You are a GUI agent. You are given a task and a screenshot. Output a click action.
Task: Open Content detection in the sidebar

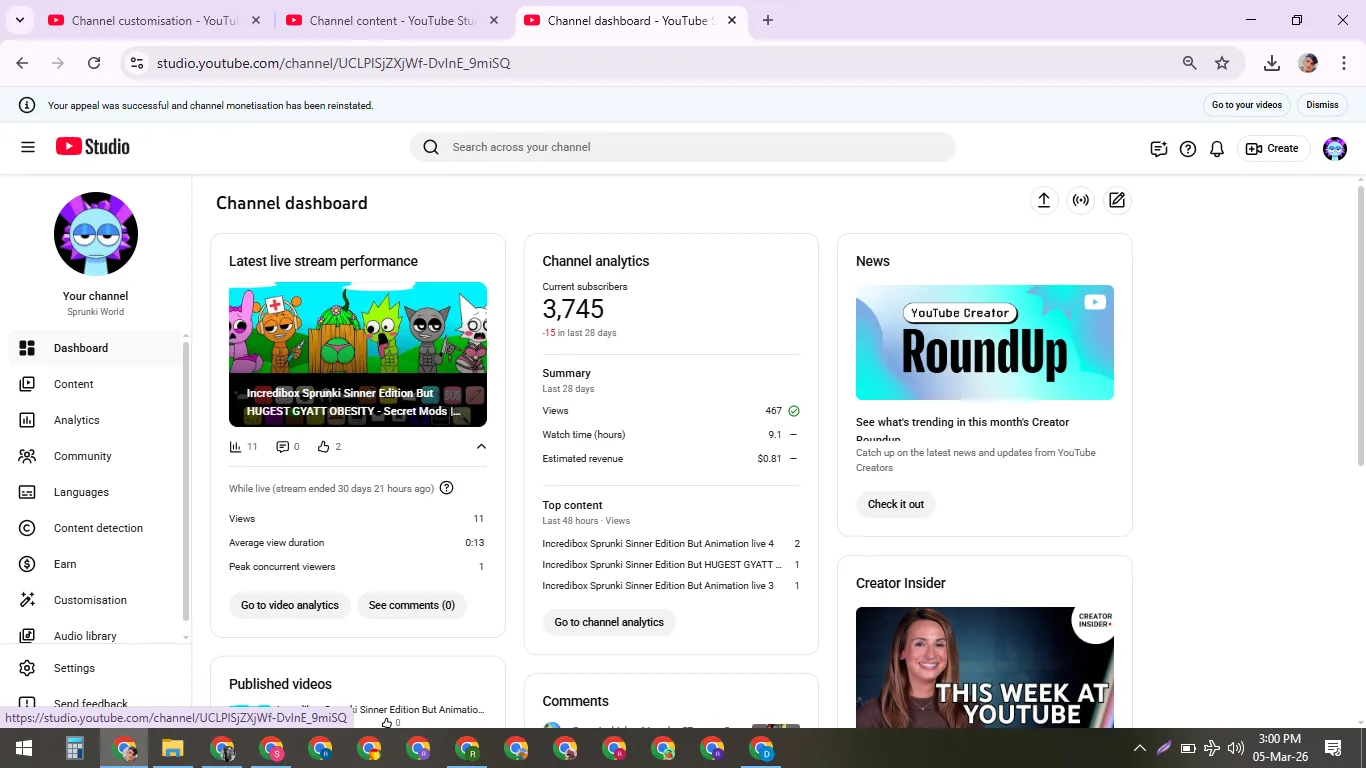96,528
